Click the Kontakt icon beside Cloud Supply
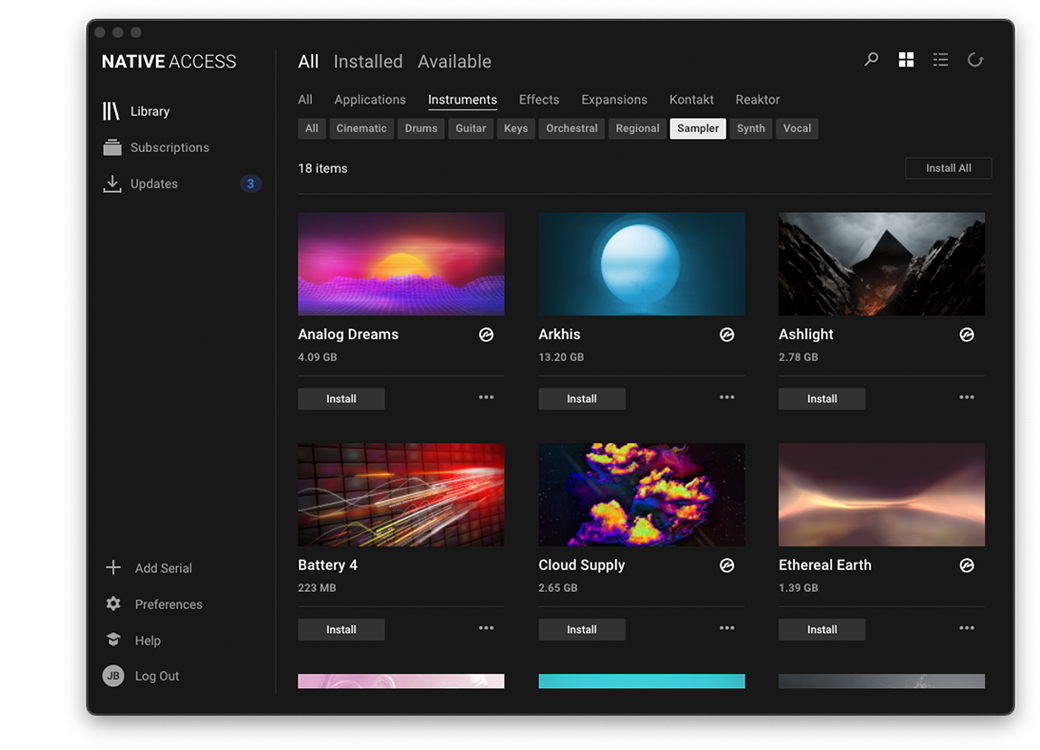 point(727,566)
